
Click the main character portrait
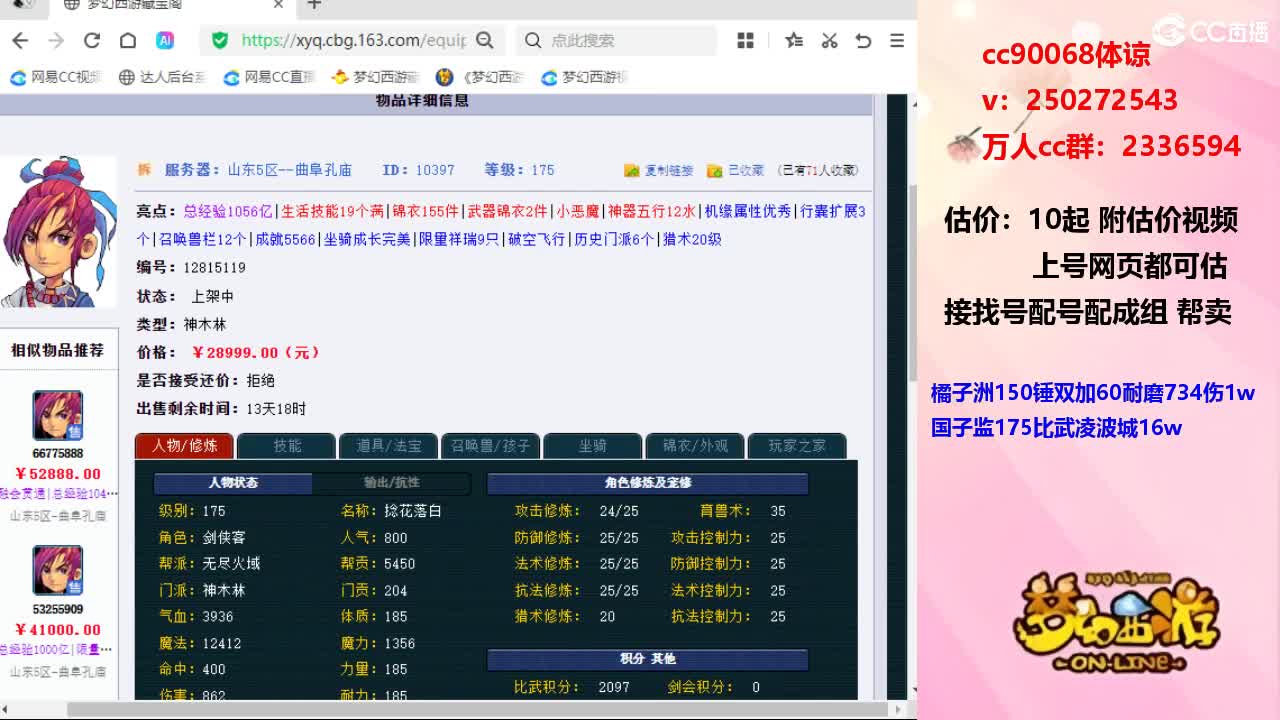58,231
